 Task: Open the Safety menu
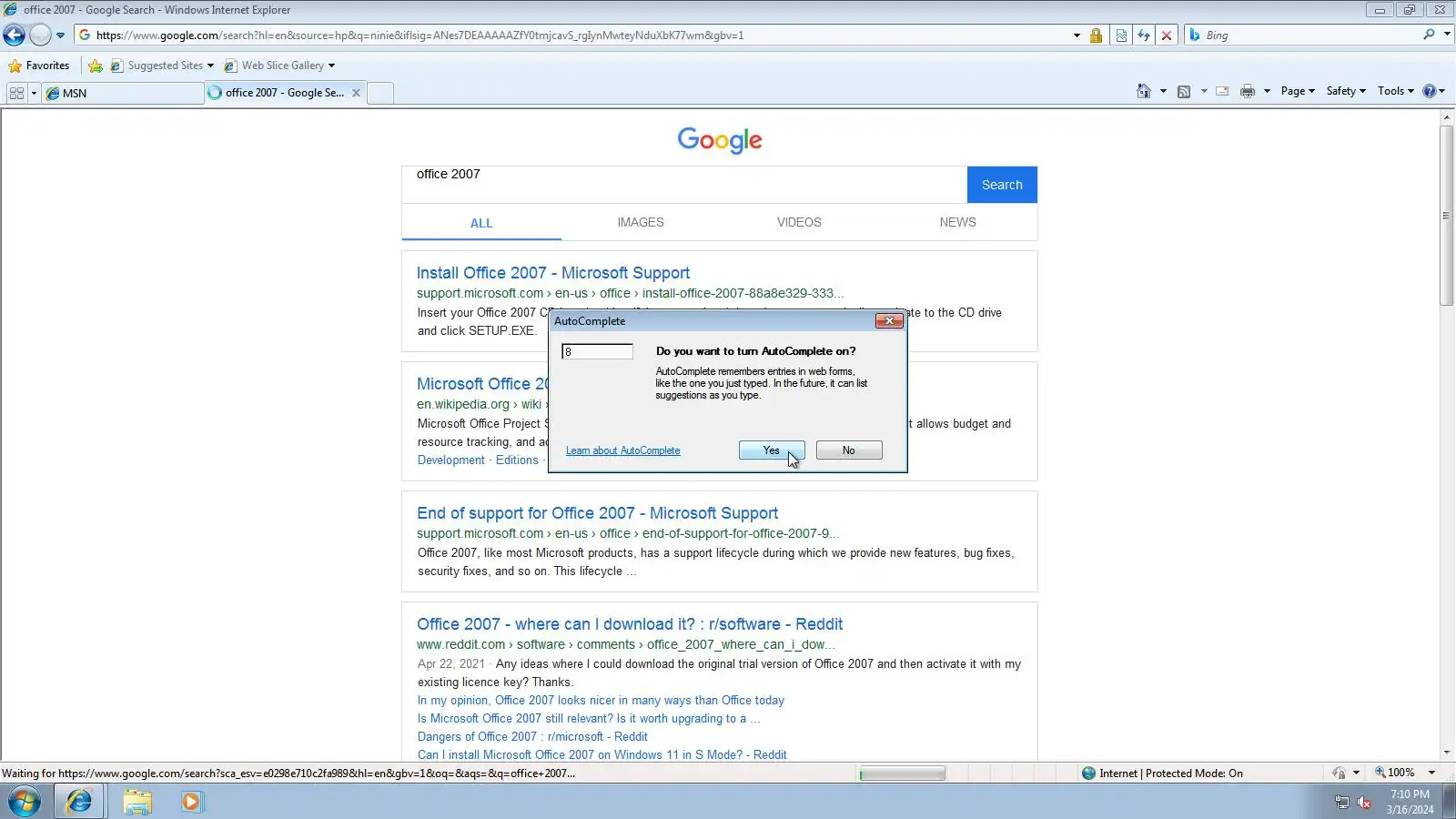click(x=1346, y=91)
